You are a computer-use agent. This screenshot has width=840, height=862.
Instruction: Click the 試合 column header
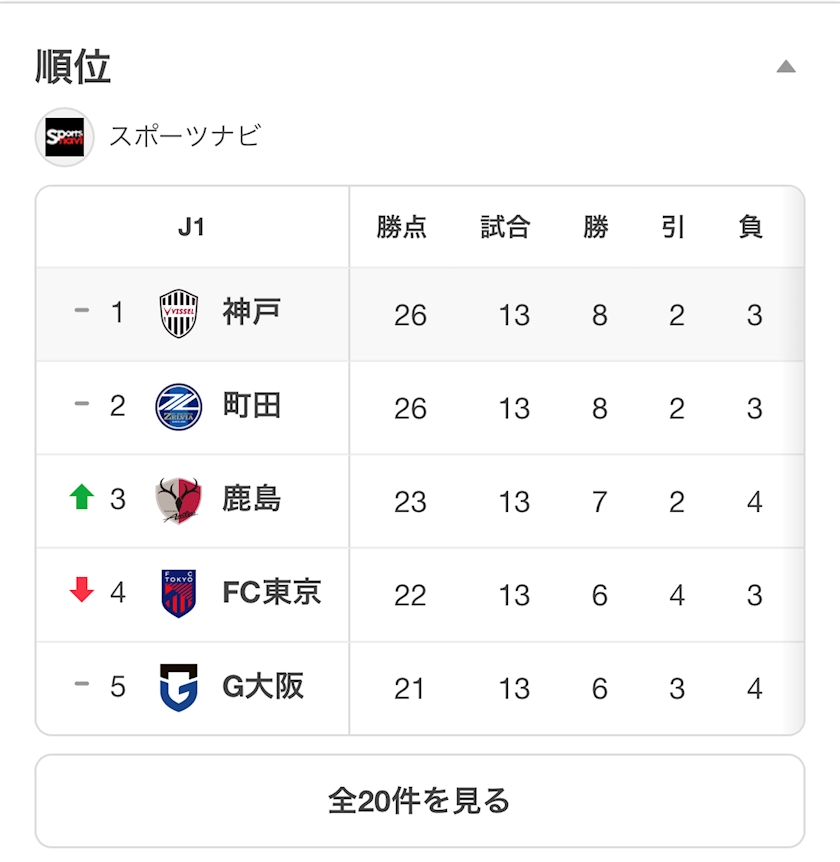[x=505, y=227]
